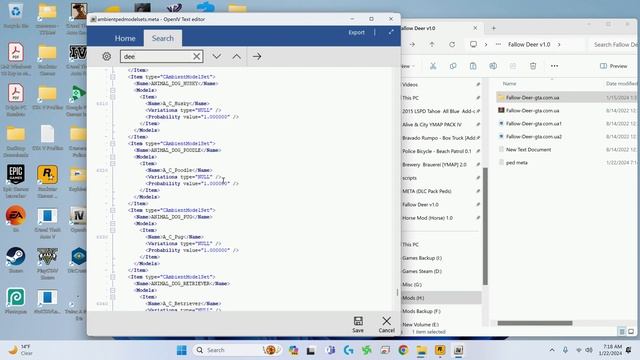Click Fallow Deer v1.0 breadcrumb in address bar
This screenshot has height=360, width=640.
[x=529, y=44]
